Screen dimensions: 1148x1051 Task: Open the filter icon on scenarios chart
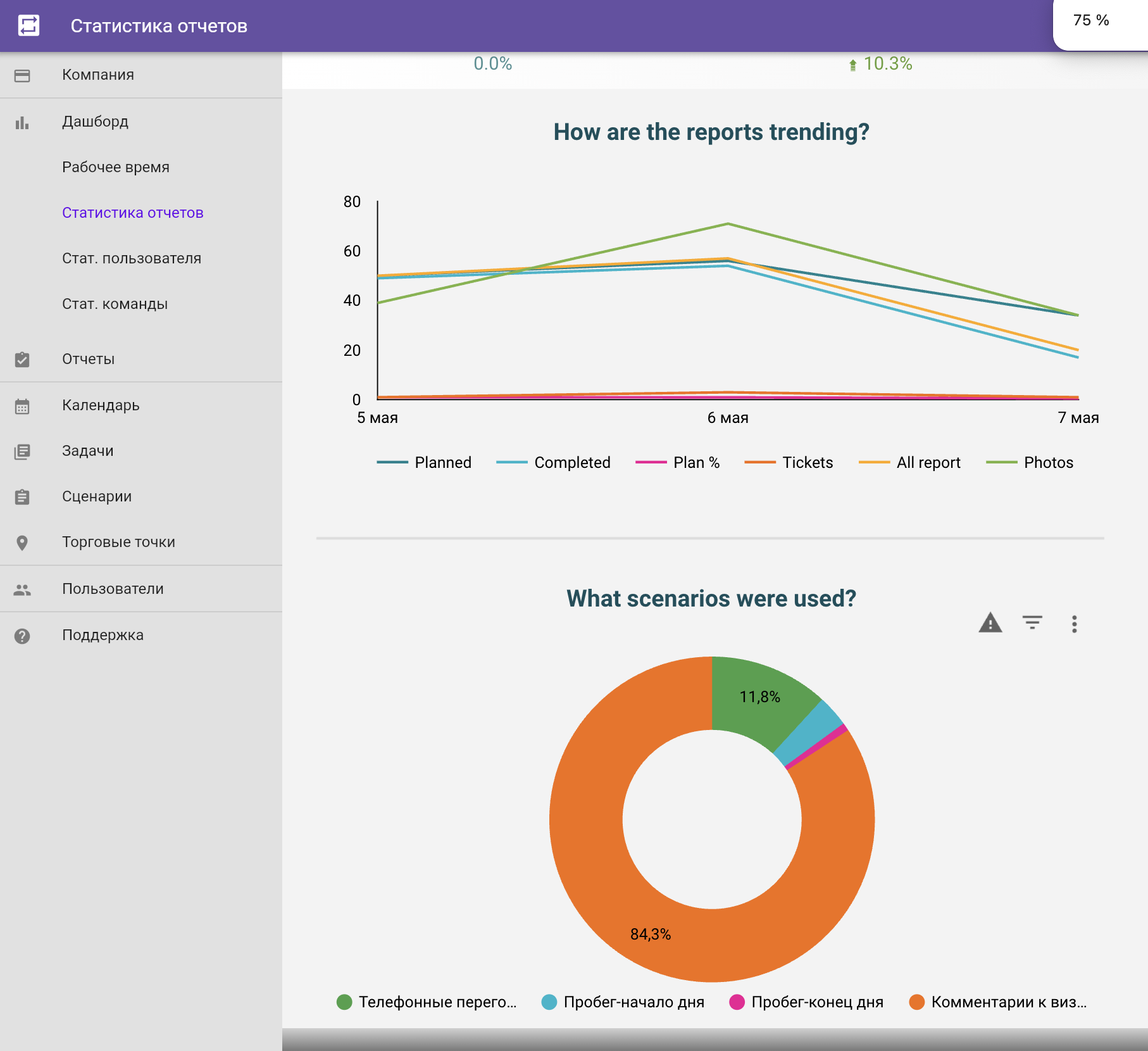click(x=1032, y=622)
